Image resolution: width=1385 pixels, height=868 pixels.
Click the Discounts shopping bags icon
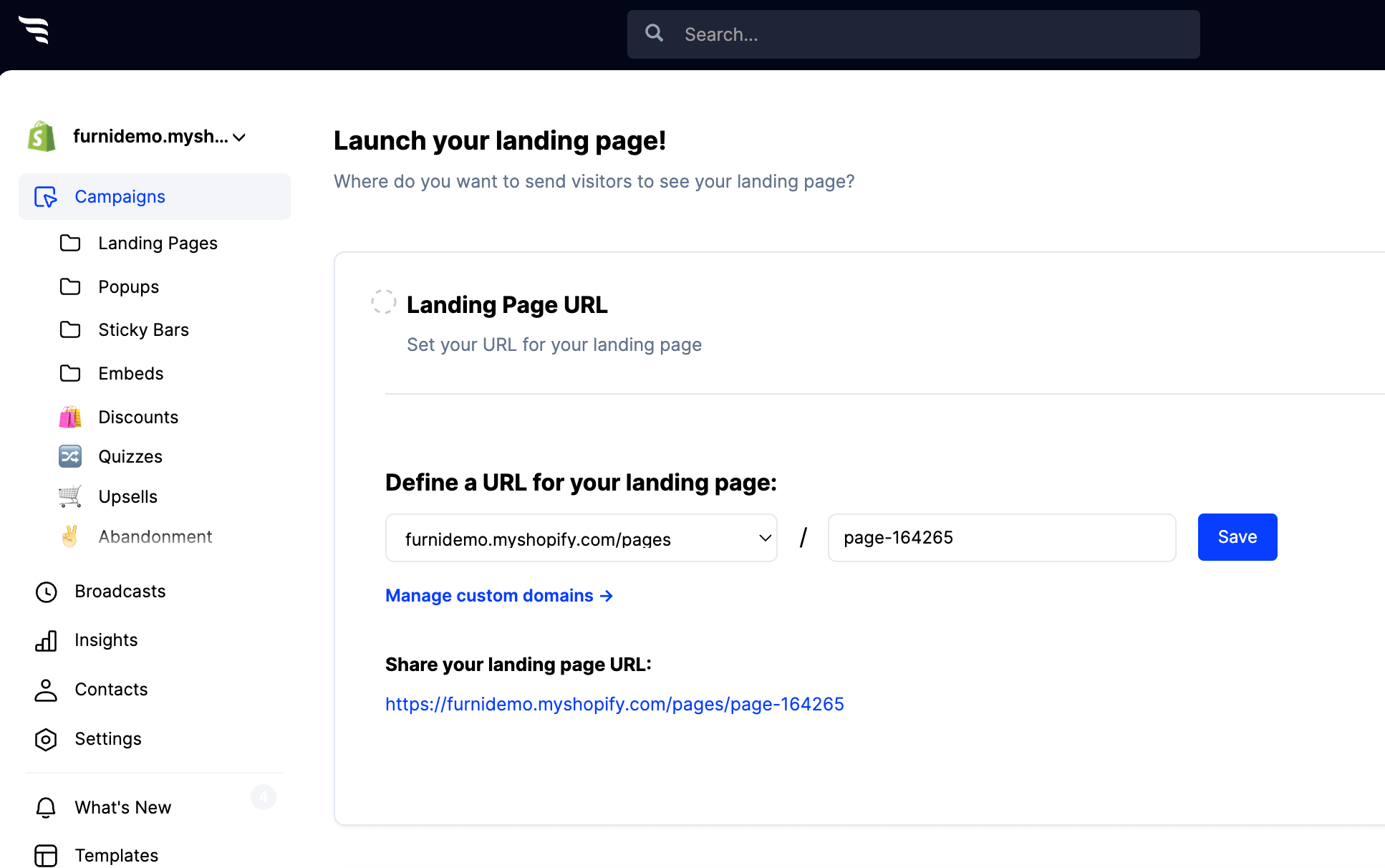tap(70, 417)
